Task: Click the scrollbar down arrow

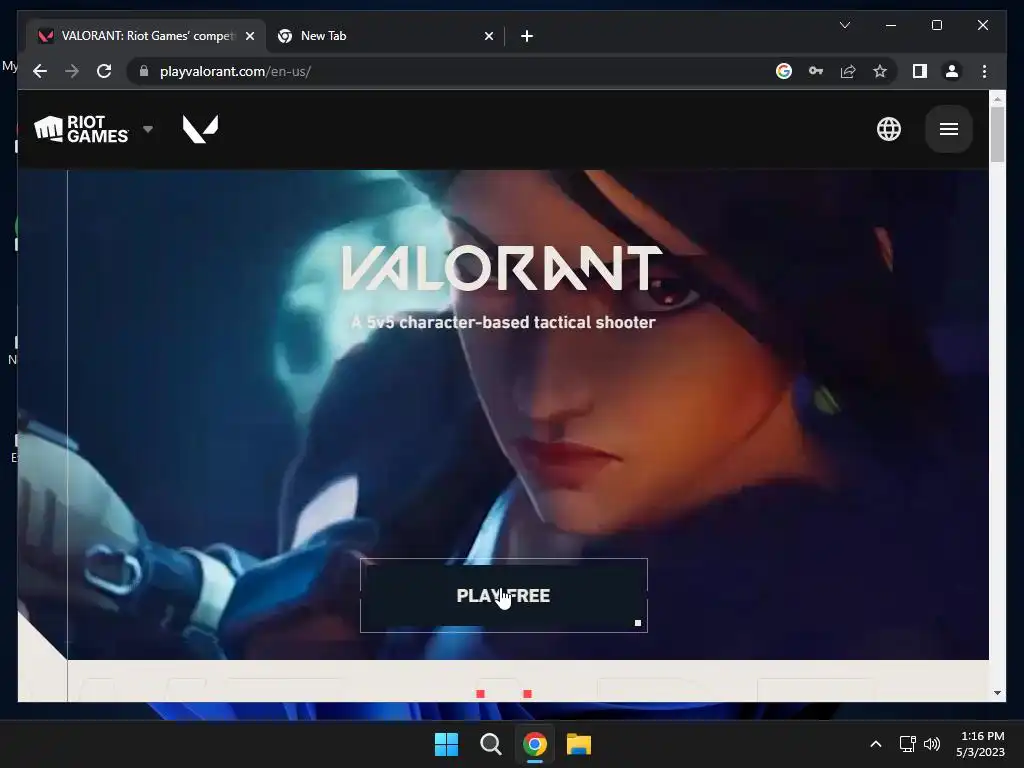Action: (997, 693)
